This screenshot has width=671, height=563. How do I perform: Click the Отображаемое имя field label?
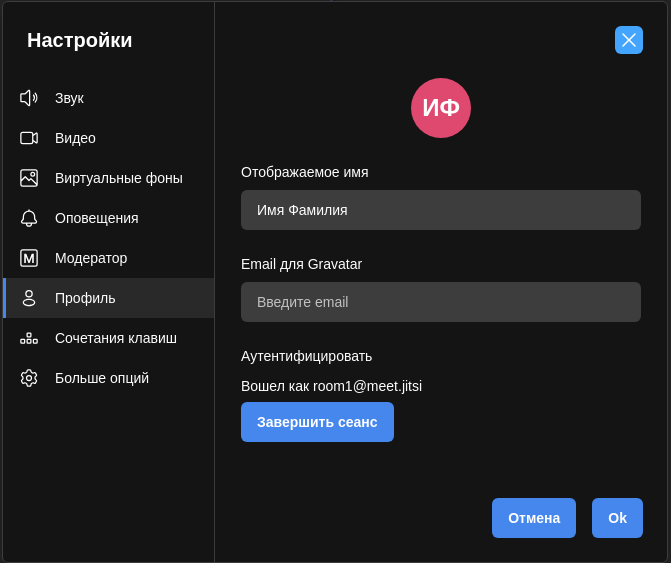[x=304, y=172]
